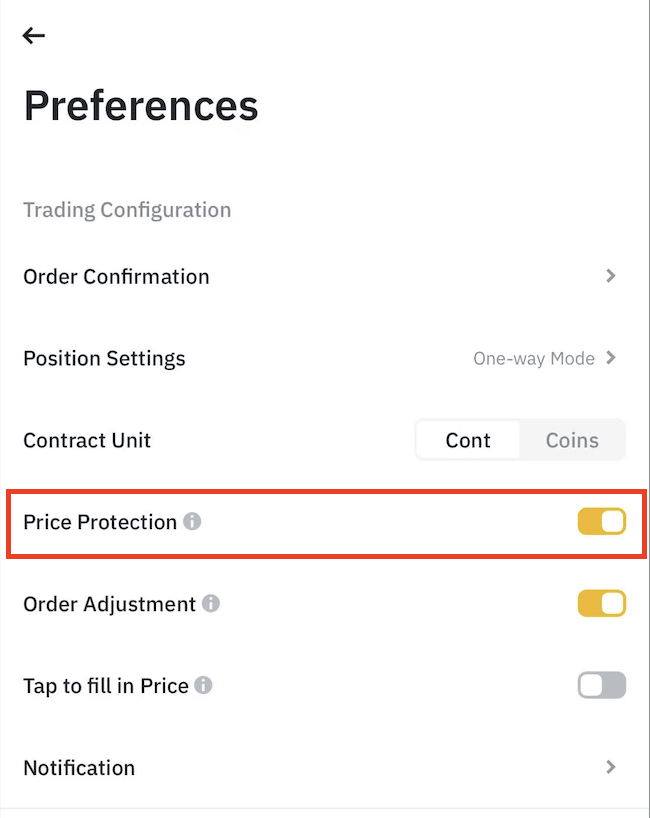This screenshot has width=650, height=818.
Task: Click the One-way Mode value
Action: [x=534, y=359]
